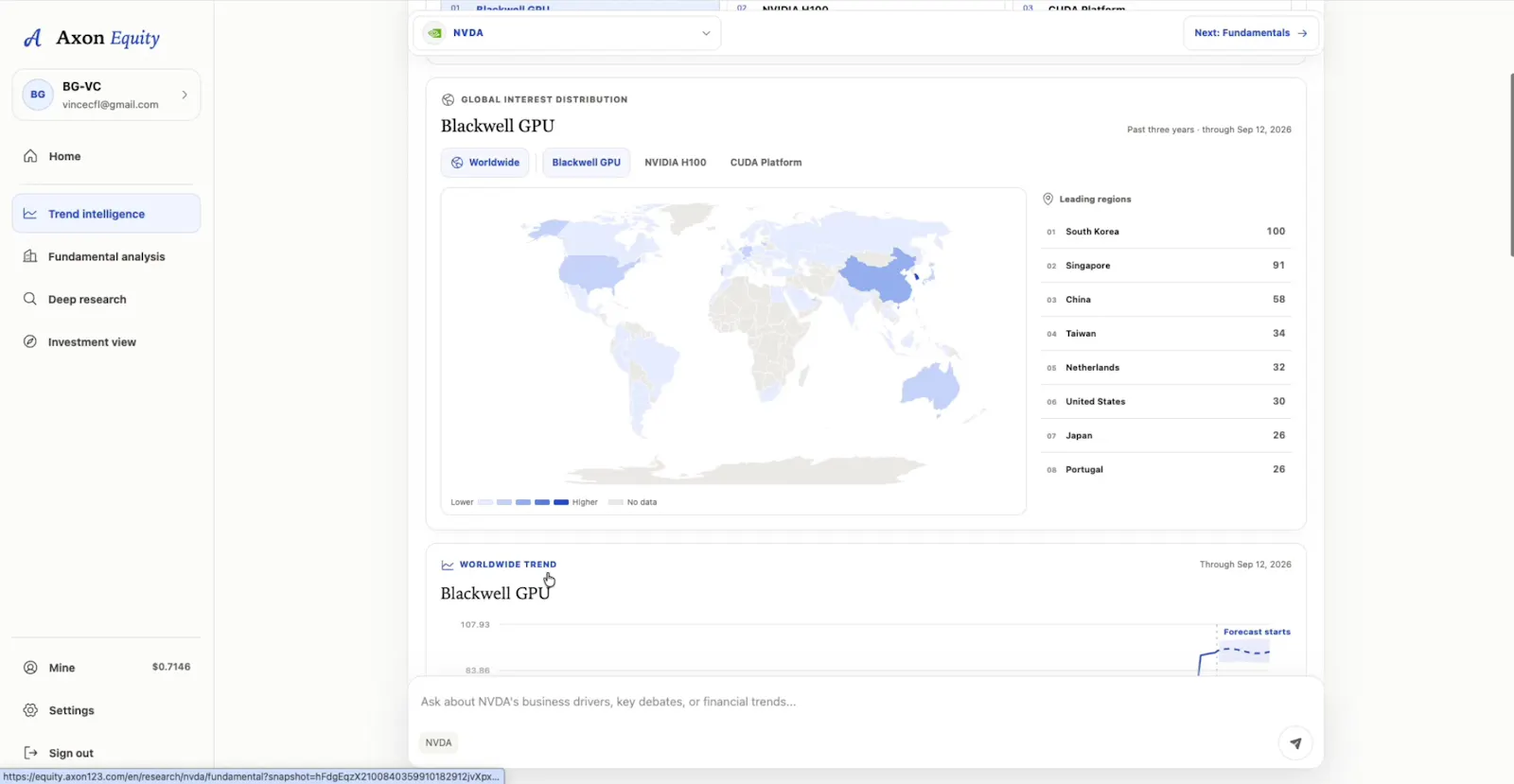Sign out of the account
Viewport: 1514px width, 784px height.
pos(106,753)
